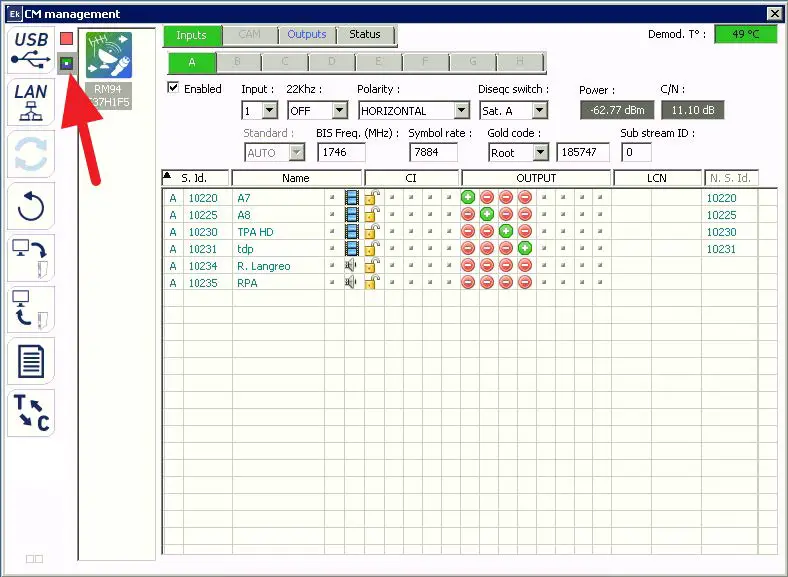Click the T/C conversion icon
The height and width of the screenshot is (577, 788).
[31, 413]
